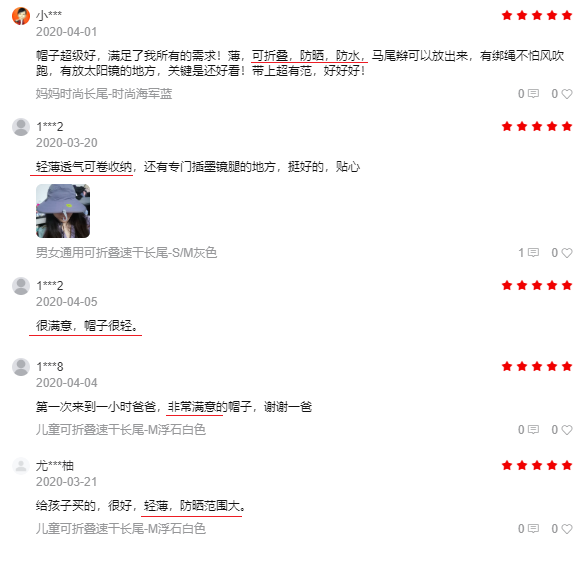Click the orange avatar of user 小***
582x570 pixels.
point(21,16)
